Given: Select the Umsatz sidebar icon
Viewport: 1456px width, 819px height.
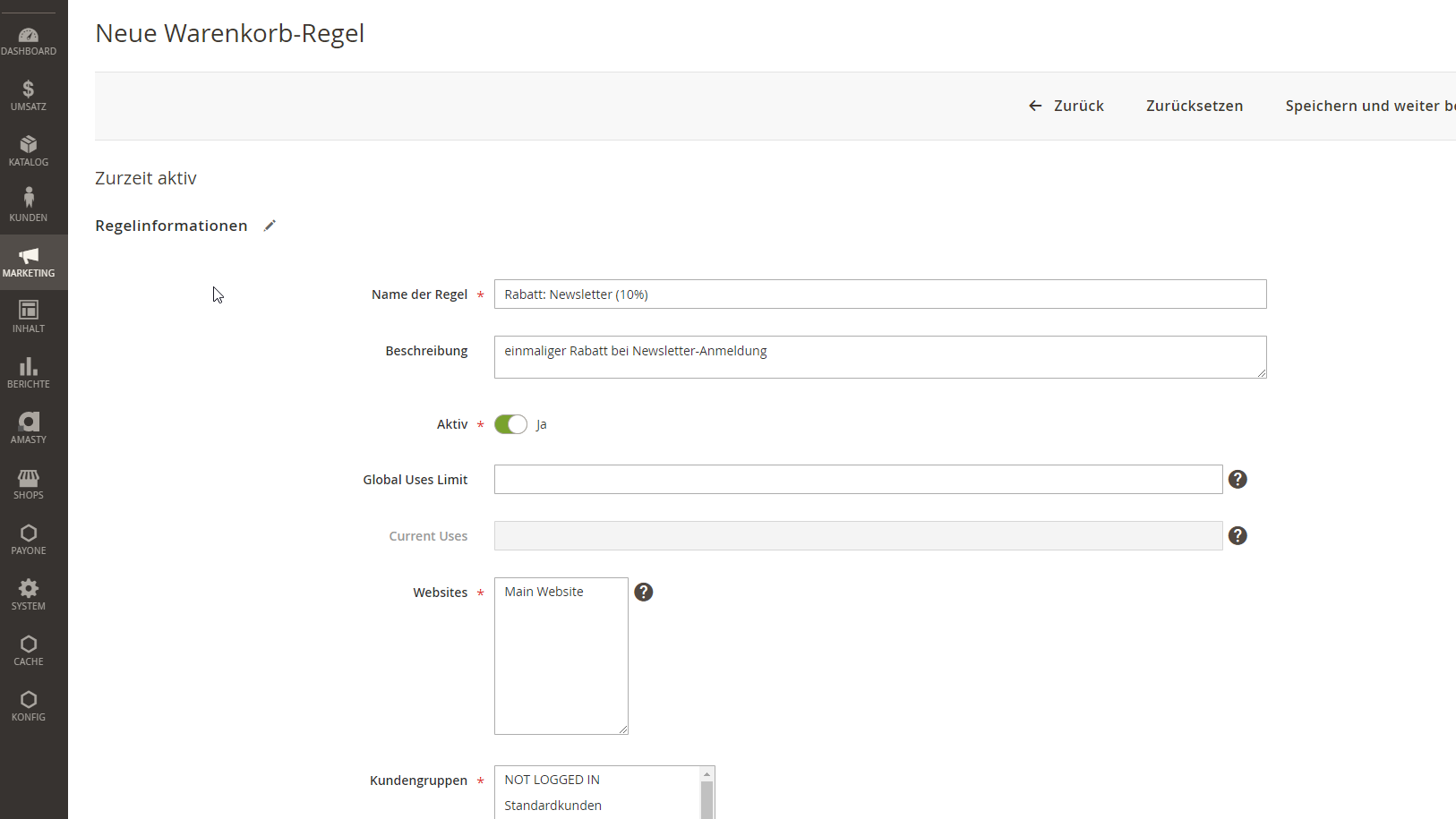Looking at the screenshot, I should pyautogui.click(x=28, y=92).
